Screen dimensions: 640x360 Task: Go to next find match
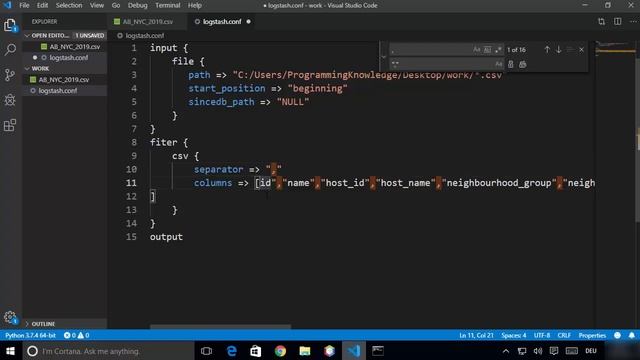coord(559,49)
